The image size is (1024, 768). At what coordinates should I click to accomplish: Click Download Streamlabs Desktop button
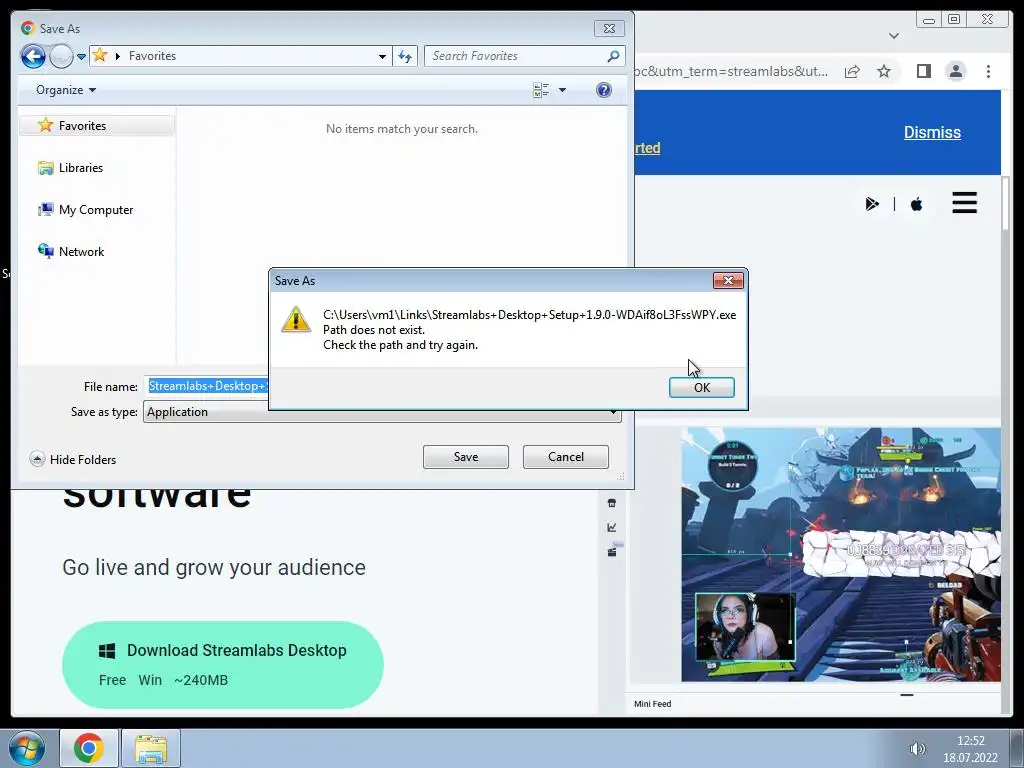[223, 665]
